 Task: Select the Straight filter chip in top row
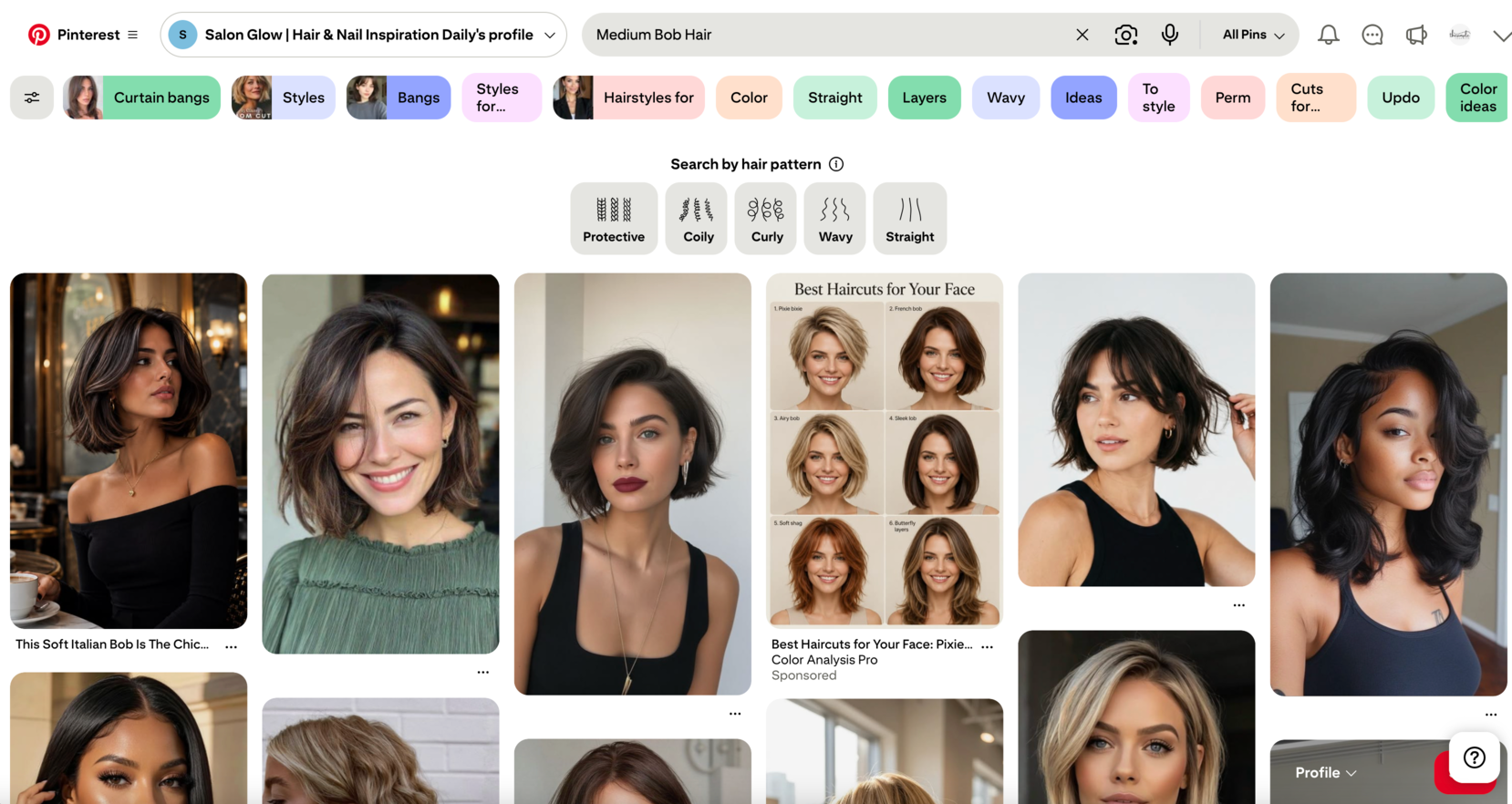[834, 98]
